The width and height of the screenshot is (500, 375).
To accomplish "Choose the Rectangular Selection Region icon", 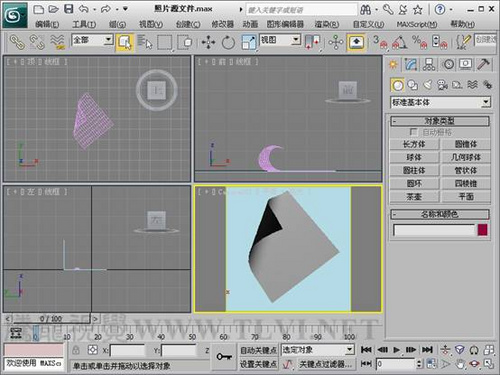I will 164,42.
